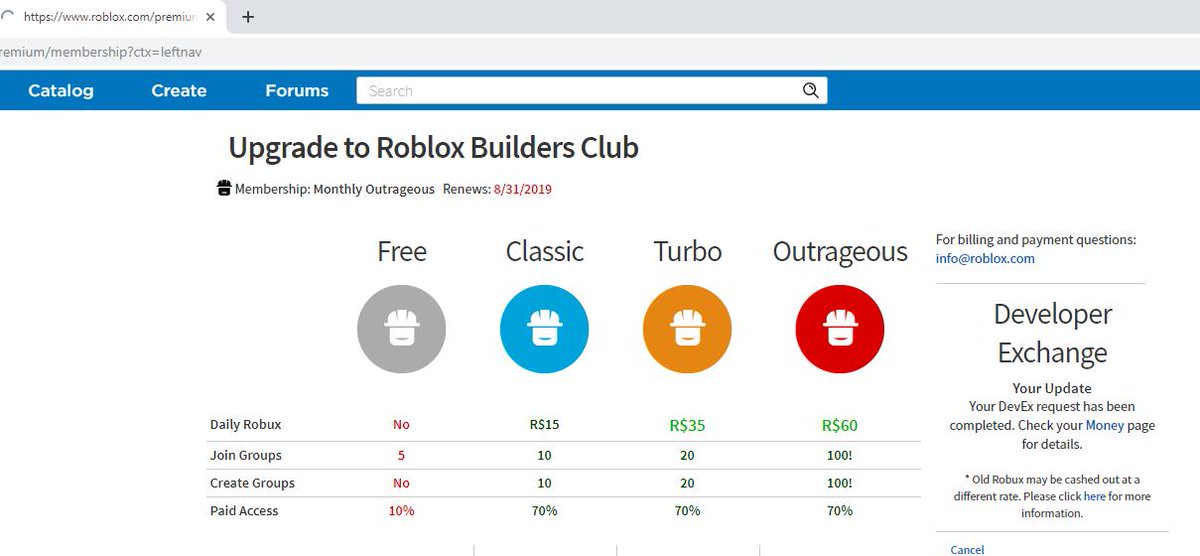
Task: Click the 'Your Update' heading
Action: click(x=1052, y=388)
